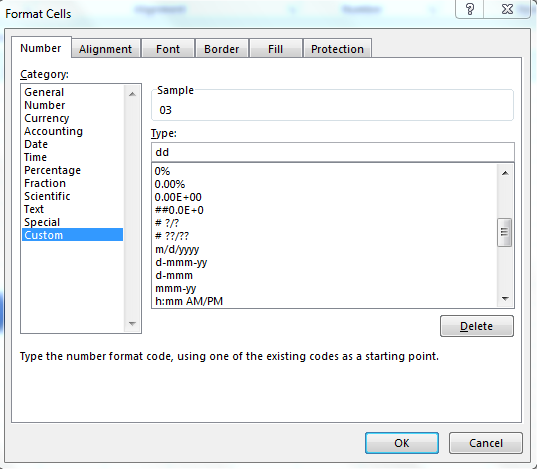Click the Help question mark icon
Image resolution: width=537 pixels, height=469 pixels.
tap(470, 9)
